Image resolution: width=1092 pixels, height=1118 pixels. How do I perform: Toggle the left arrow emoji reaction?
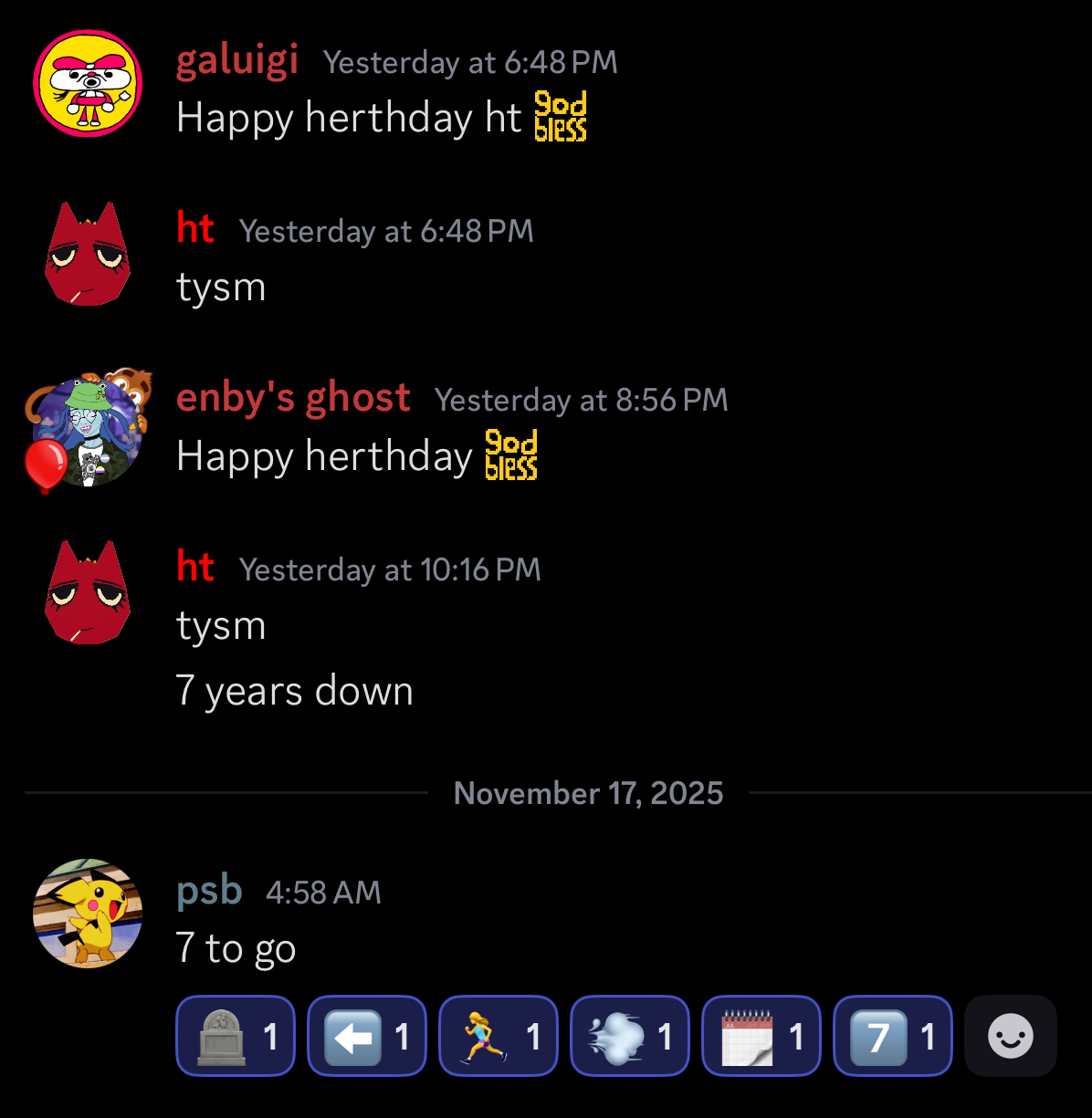click(x=367, y=1036)
